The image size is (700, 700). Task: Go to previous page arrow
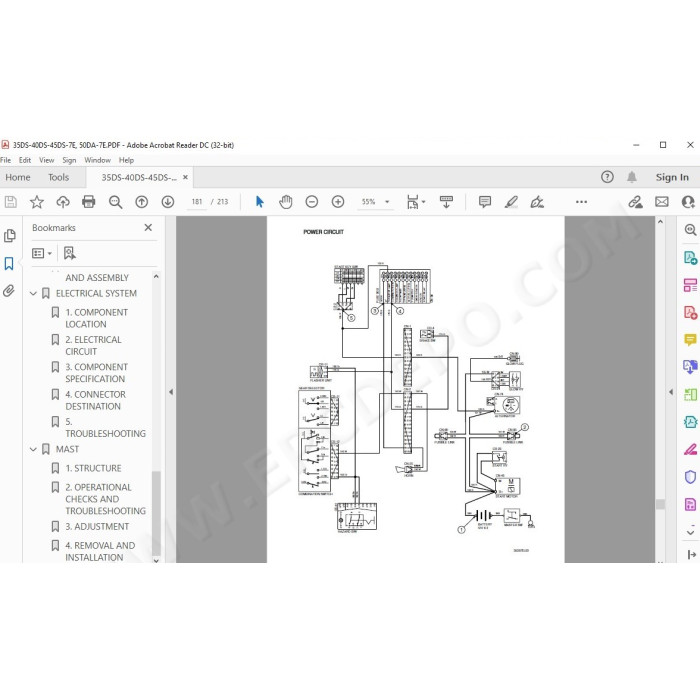pos(142,202)
